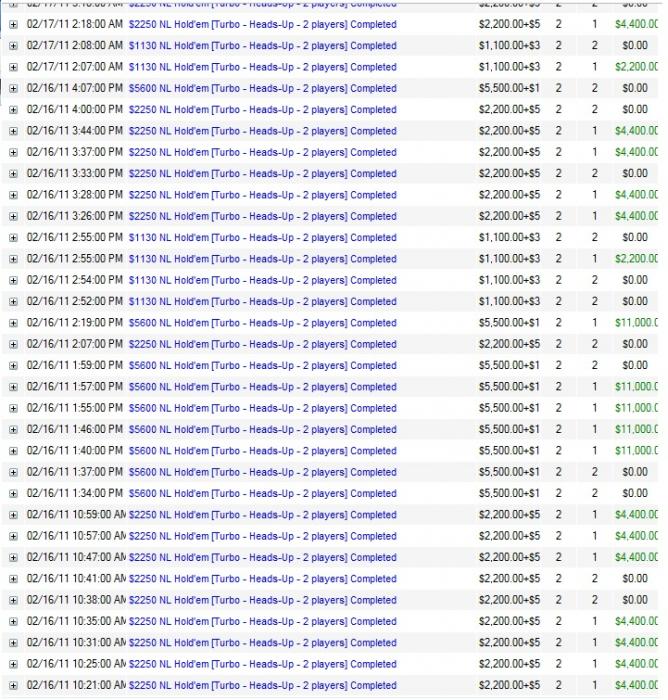
Task: Expand the 02/17/11 2:18:00 AM tournament row
Action: tap(13, 25)
